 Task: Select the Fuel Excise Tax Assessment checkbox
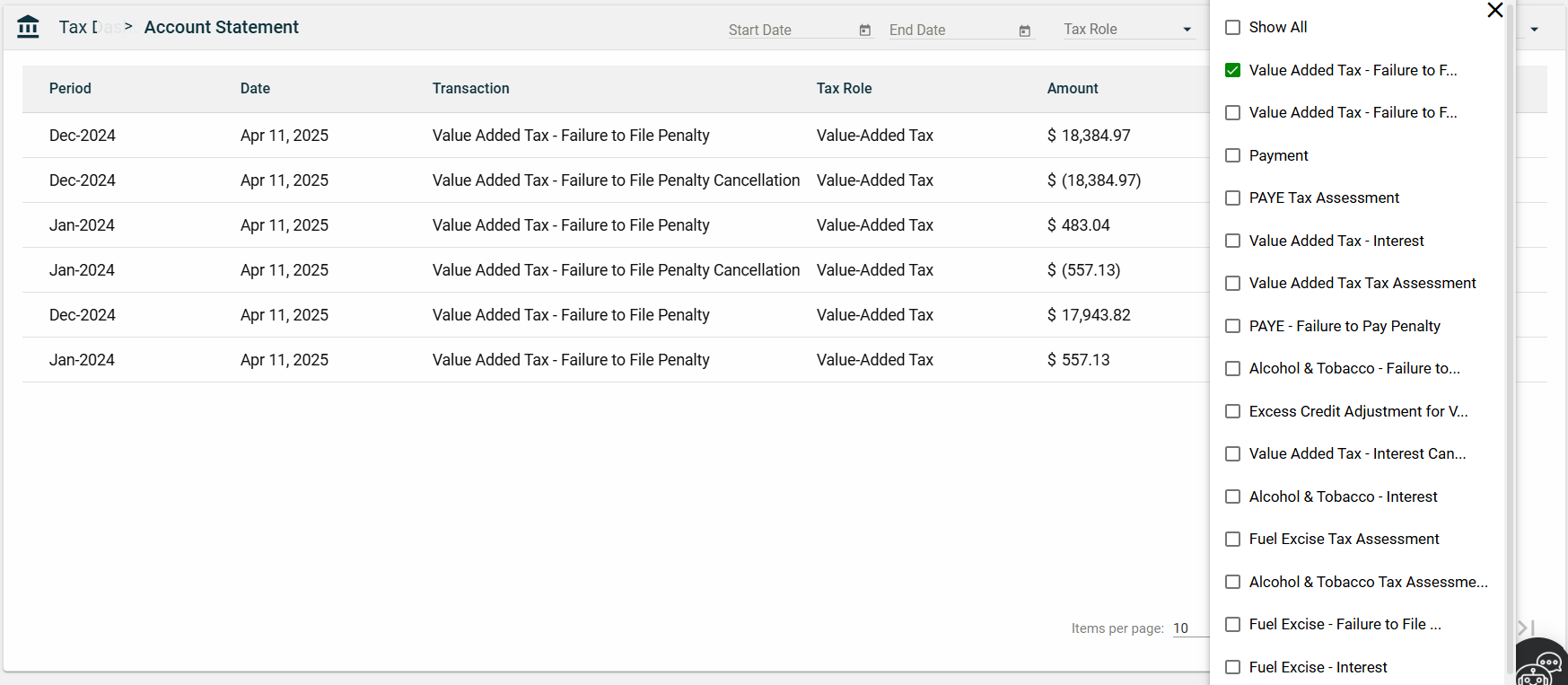click(x=1233, y=540)
